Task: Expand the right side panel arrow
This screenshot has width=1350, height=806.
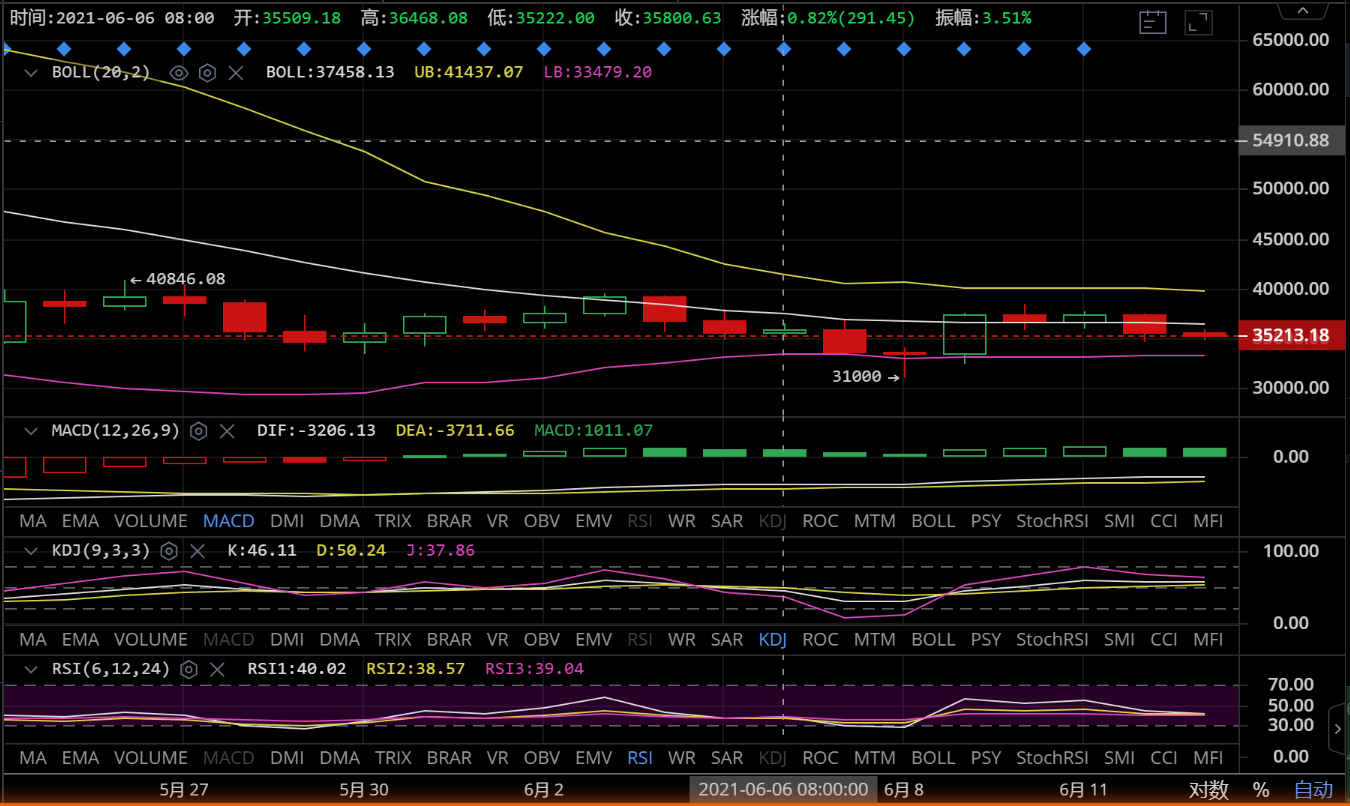Action: [1339, 728]
